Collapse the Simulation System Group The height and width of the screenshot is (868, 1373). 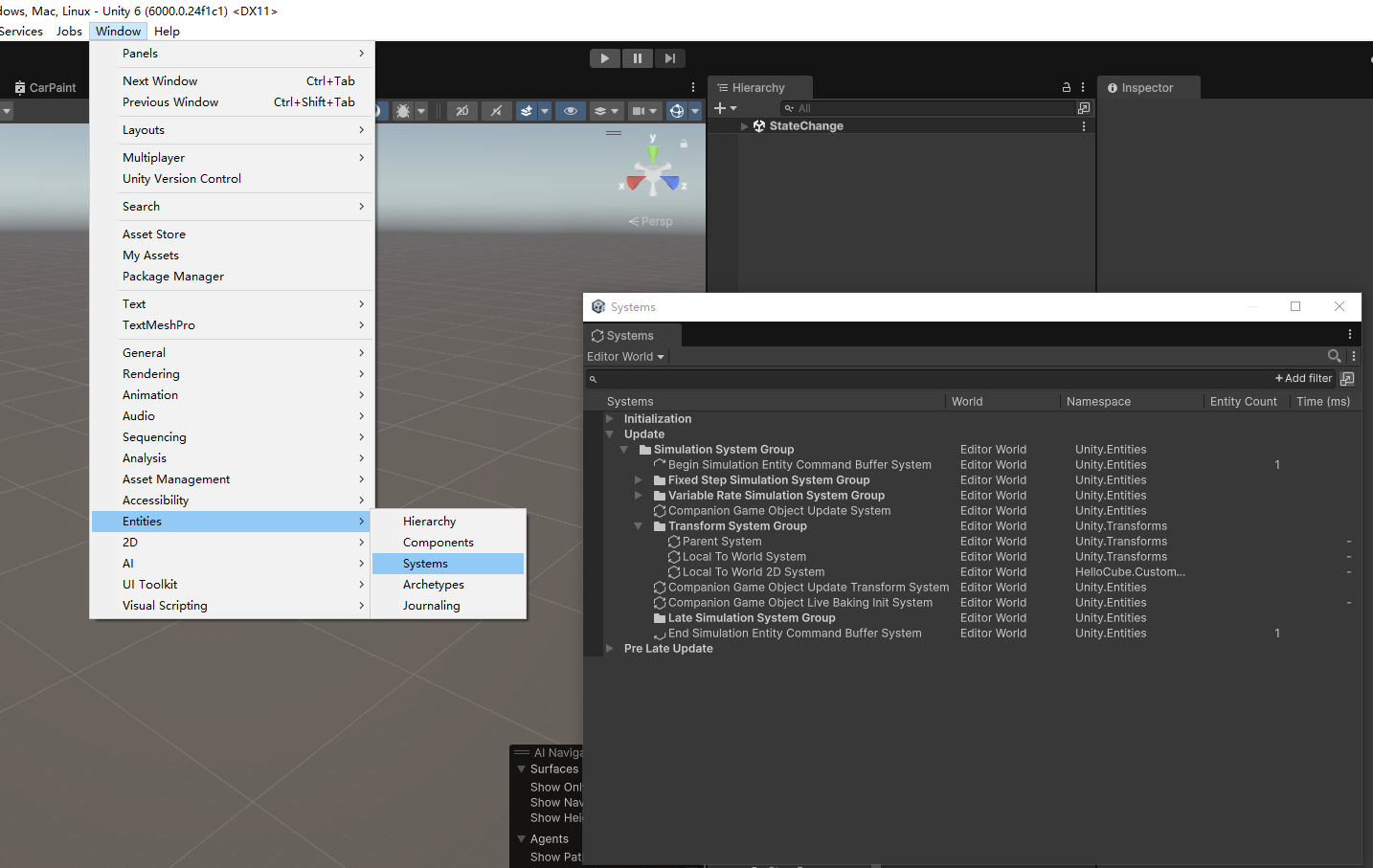[x=624, y=450]
